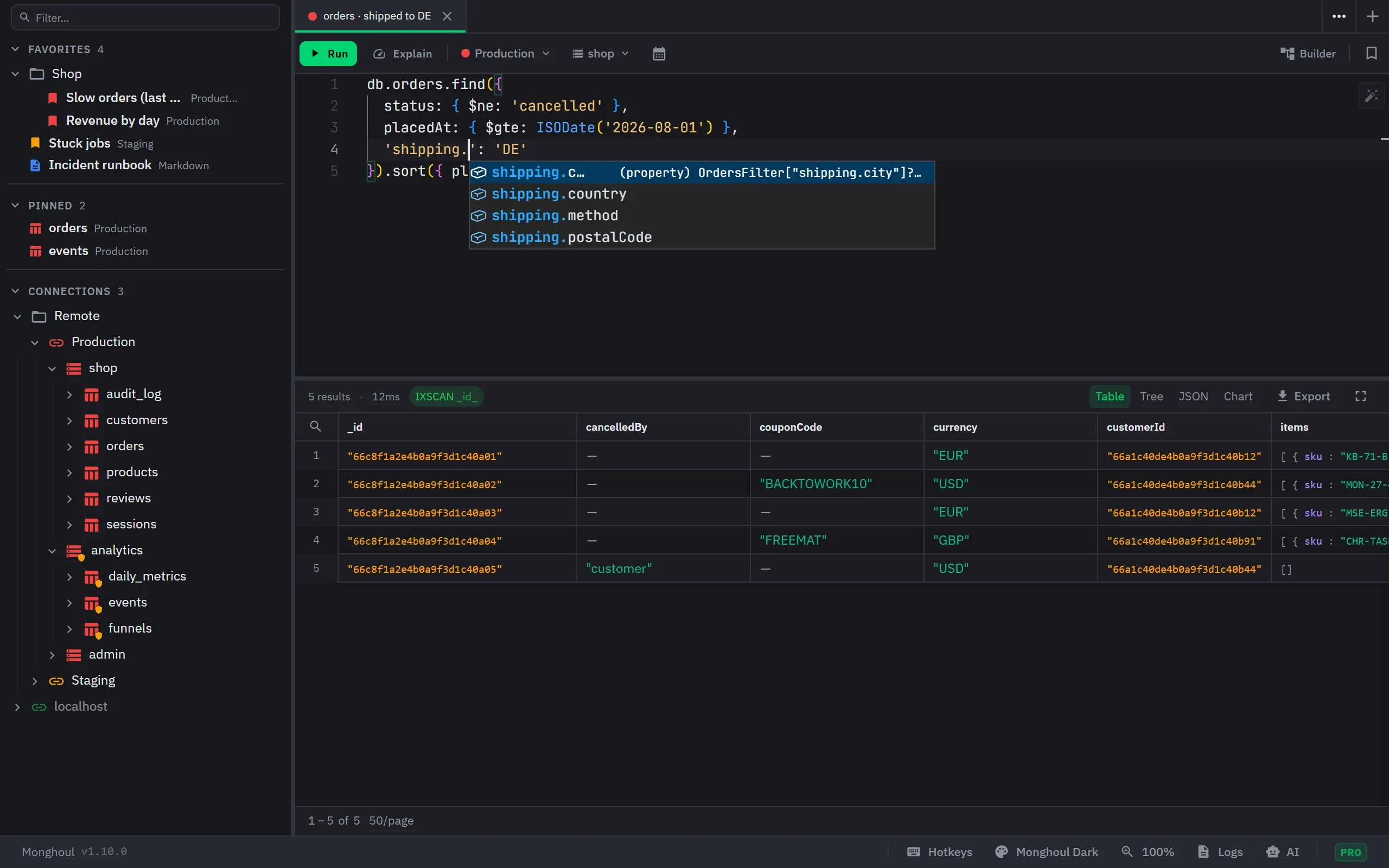Screen dimensions: 1389x868
Task: Collapse the Shop favorites folder
Action: [16, 73]
